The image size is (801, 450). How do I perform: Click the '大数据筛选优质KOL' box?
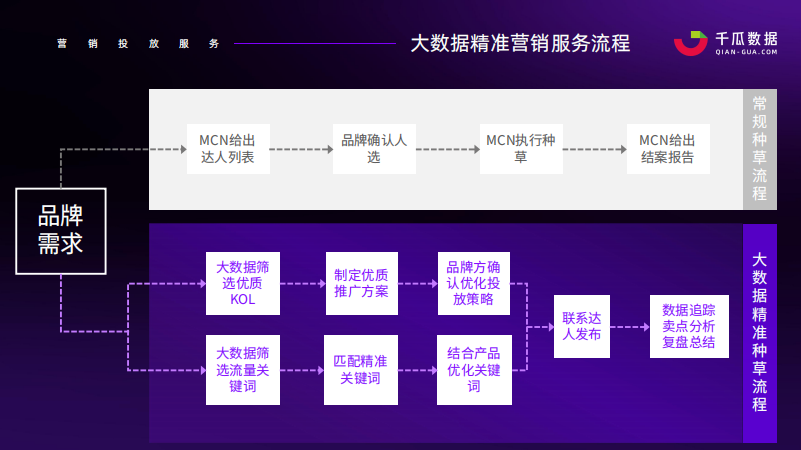243,283
